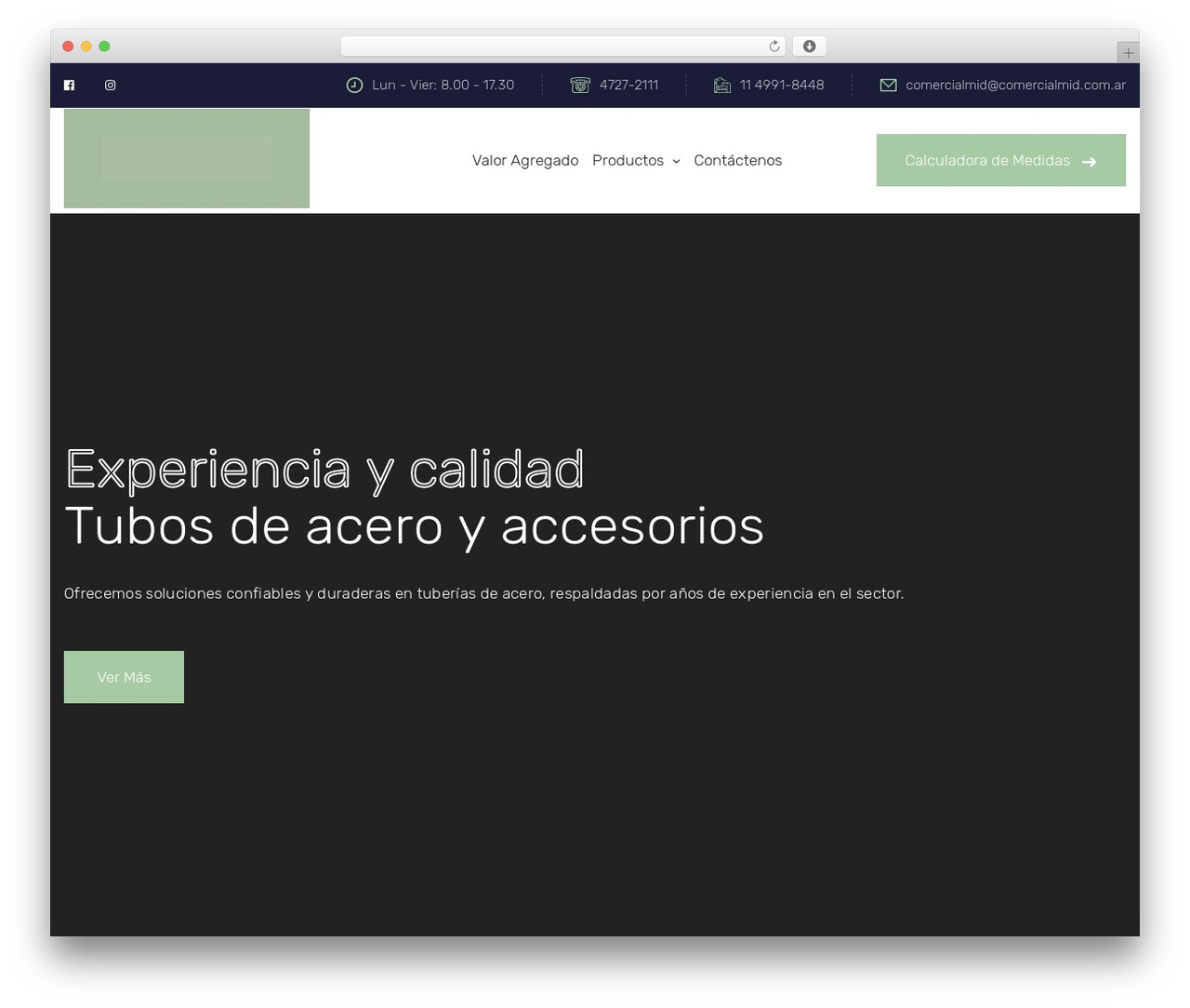
Task: Open the Productos menu item
Action: (x=628, y=161)
